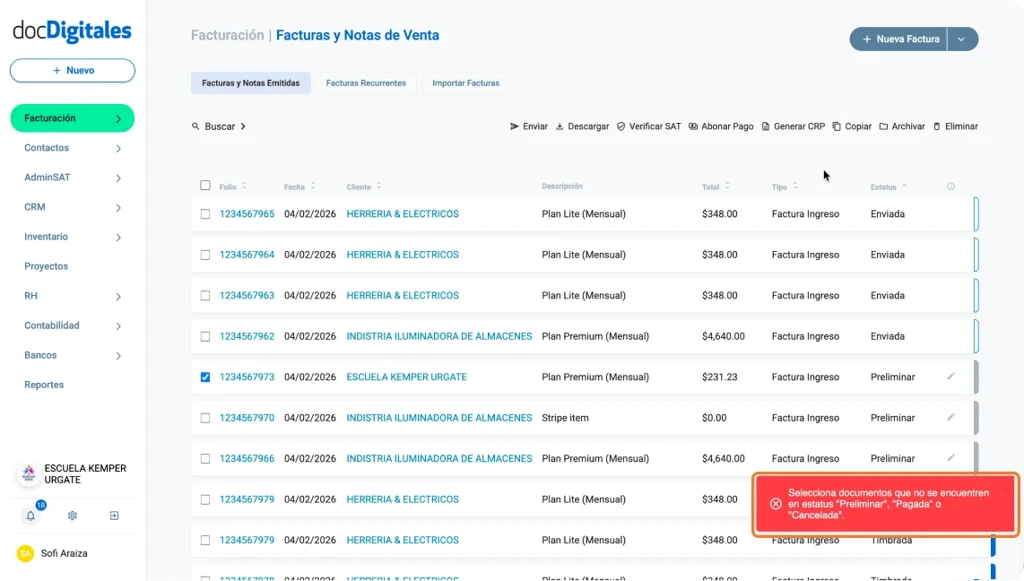Open client link ESCUELA KEMPER URGATE in table

[406, 377]
